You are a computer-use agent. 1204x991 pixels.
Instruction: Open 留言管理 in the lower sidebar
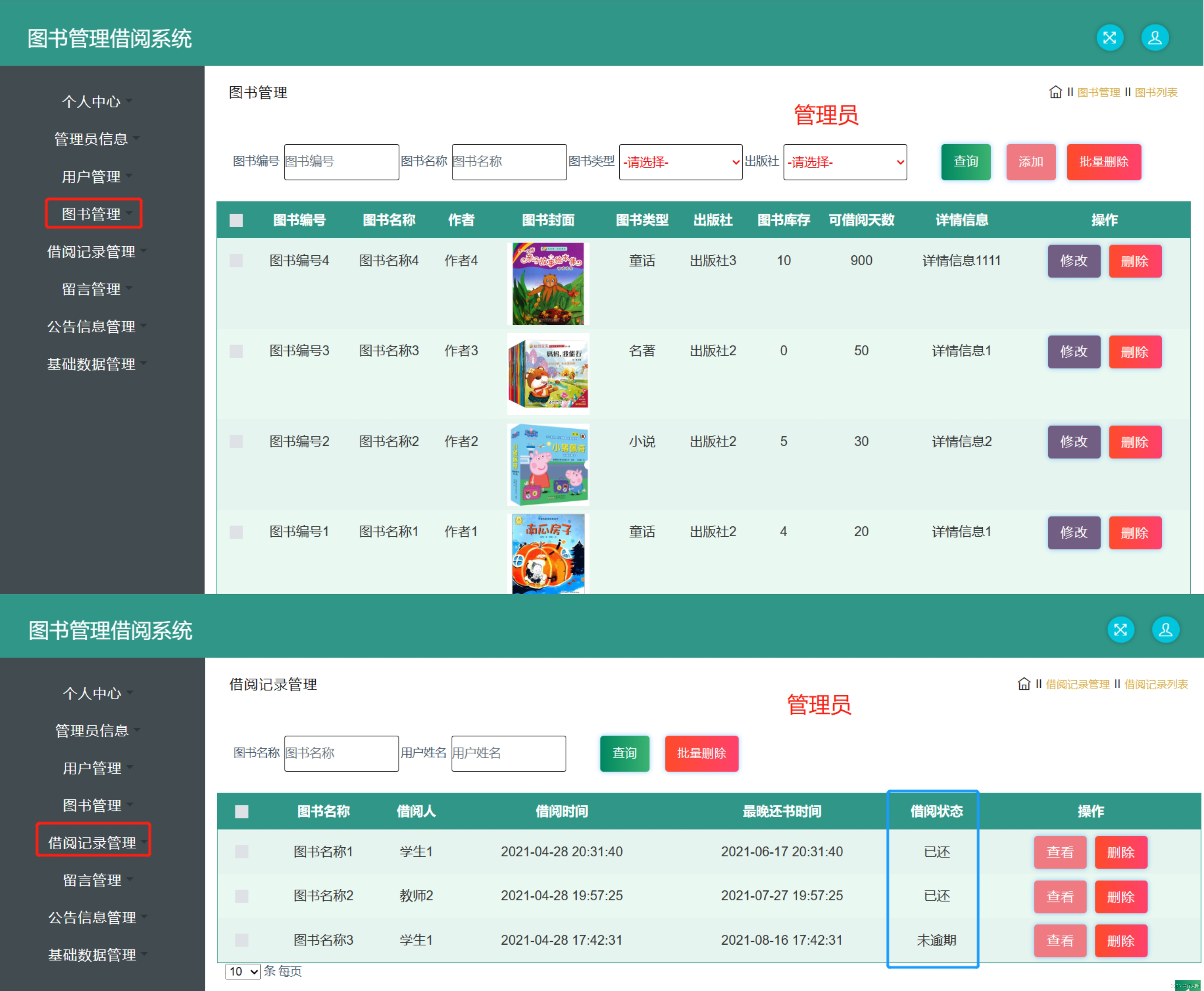click(93, 880)
